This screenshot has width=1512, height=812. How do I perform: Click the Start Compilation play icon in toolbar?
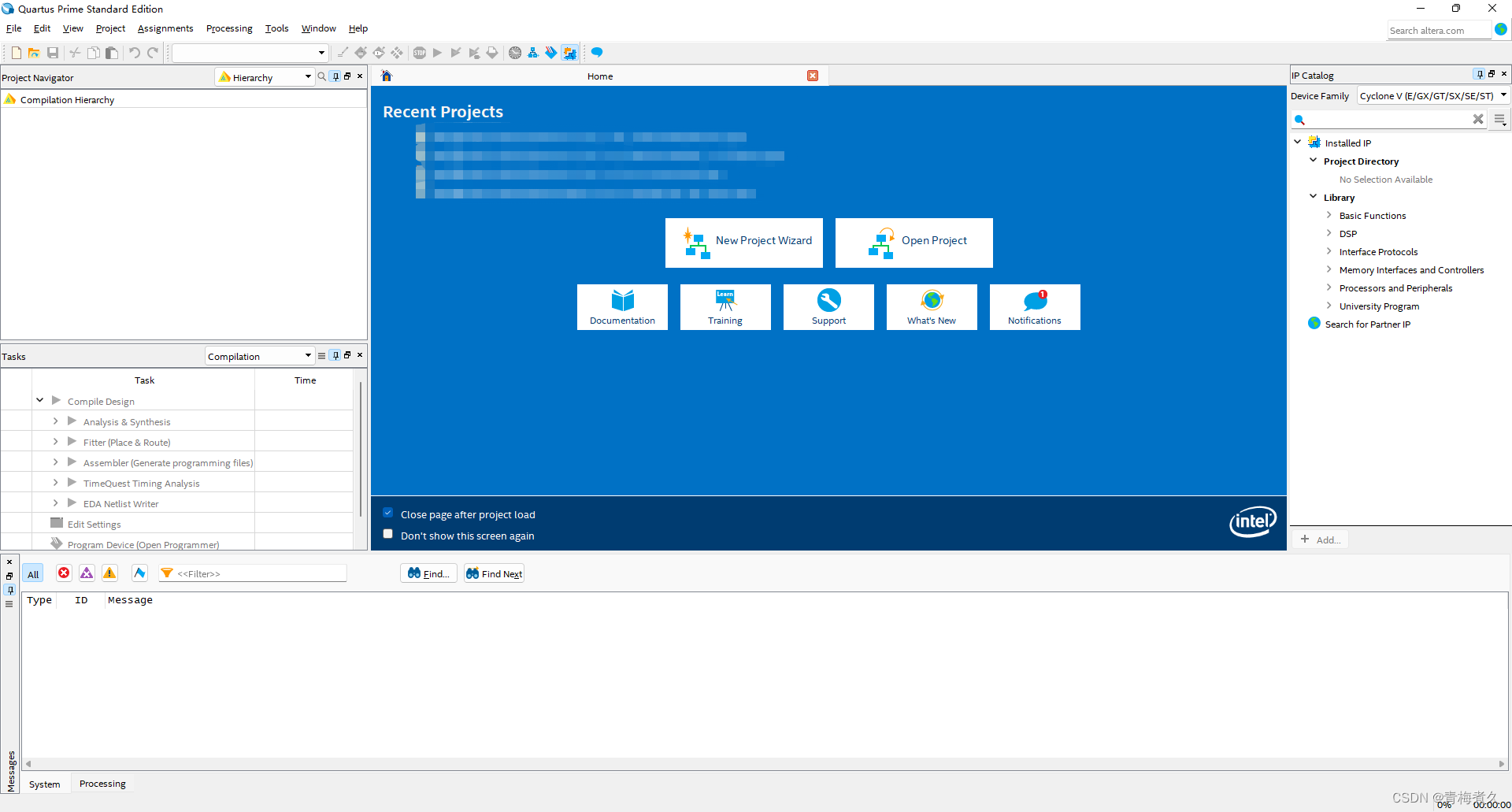click(x=438, y=53)
